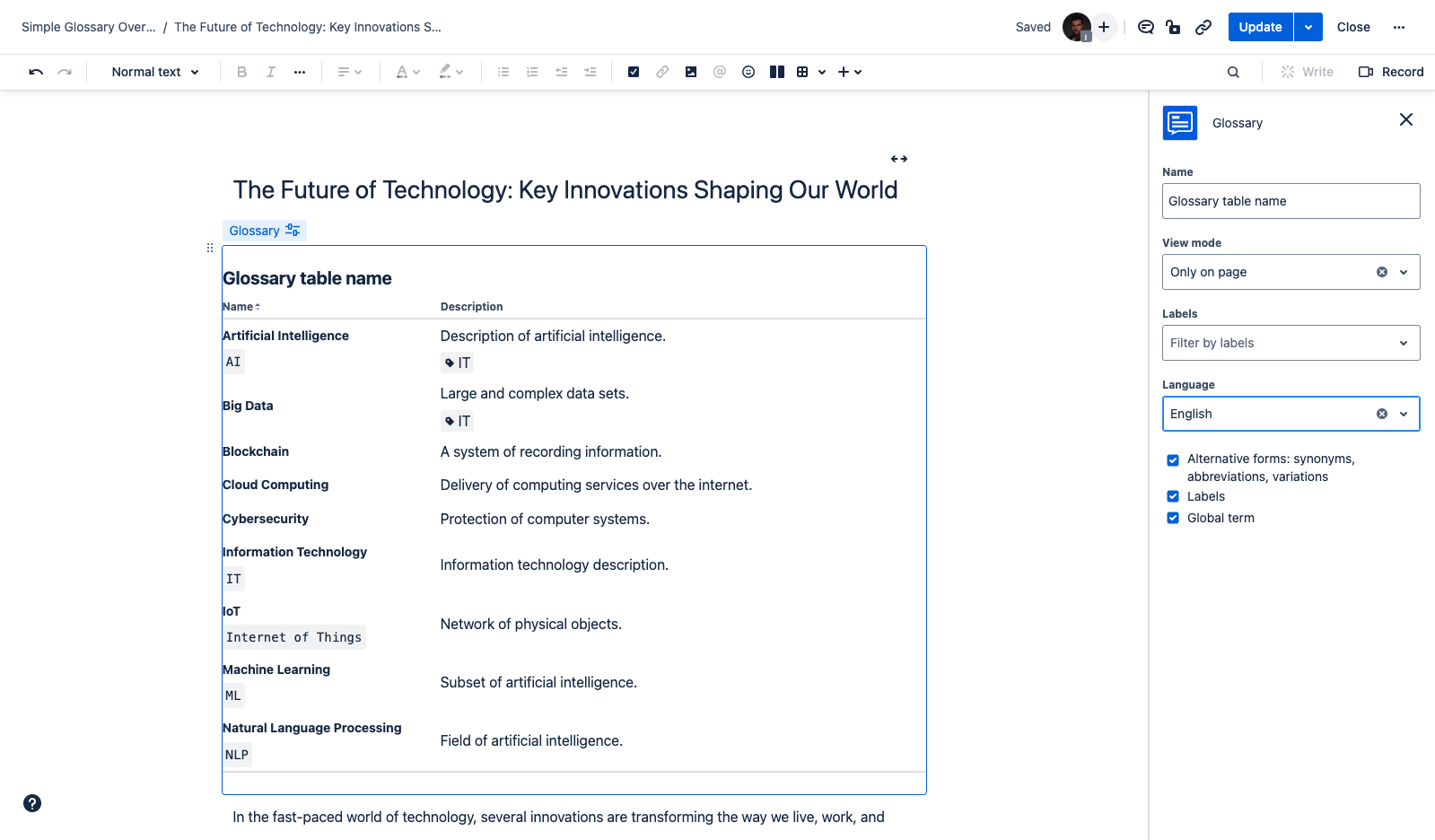Viewport: 1435px width, 840px height.
Task: Open the inline comments icon
Action: pos(1145,27)
